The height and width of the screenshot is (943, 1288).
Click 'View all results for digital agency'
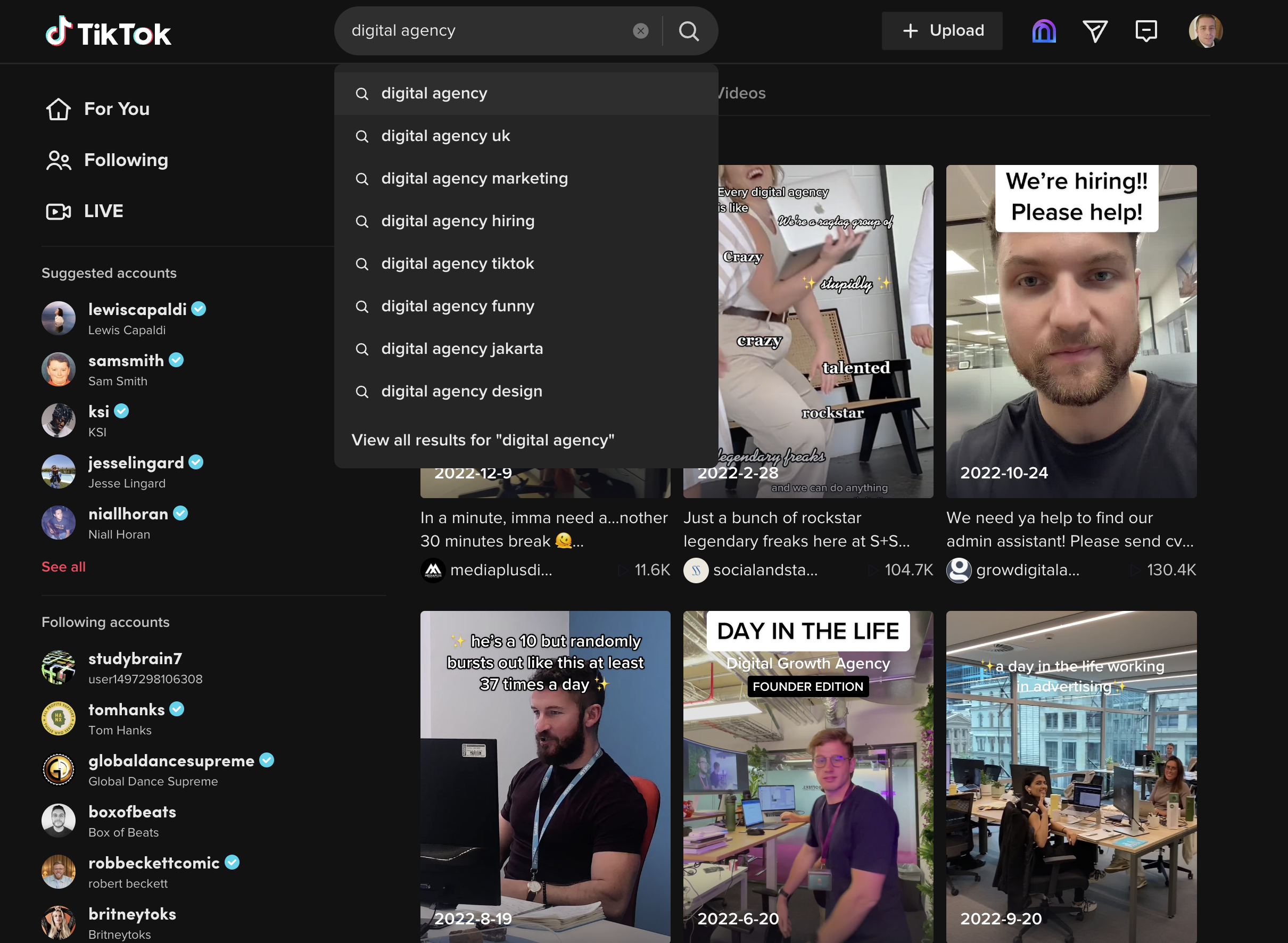pyautogui.click(x=484, y=440)
